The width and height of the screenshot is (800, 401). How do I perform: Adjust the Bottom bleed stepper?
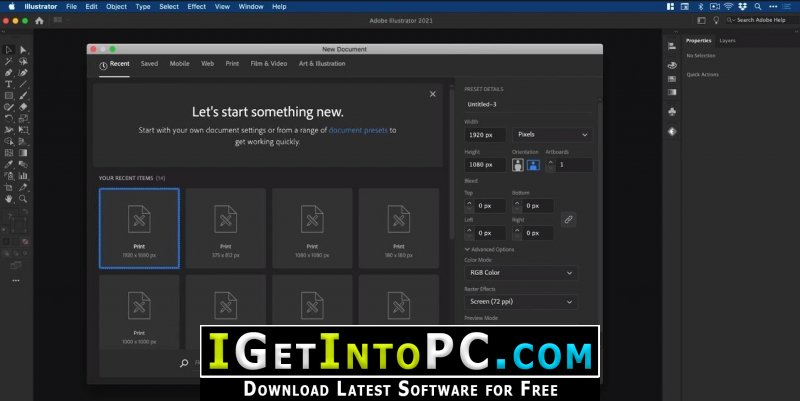tap(517, 206)
